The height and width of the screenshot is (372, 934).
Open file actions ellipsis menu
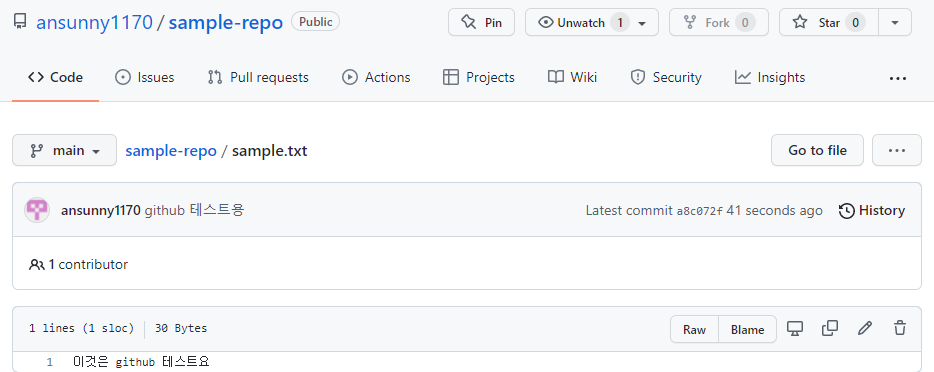[896, 150]
